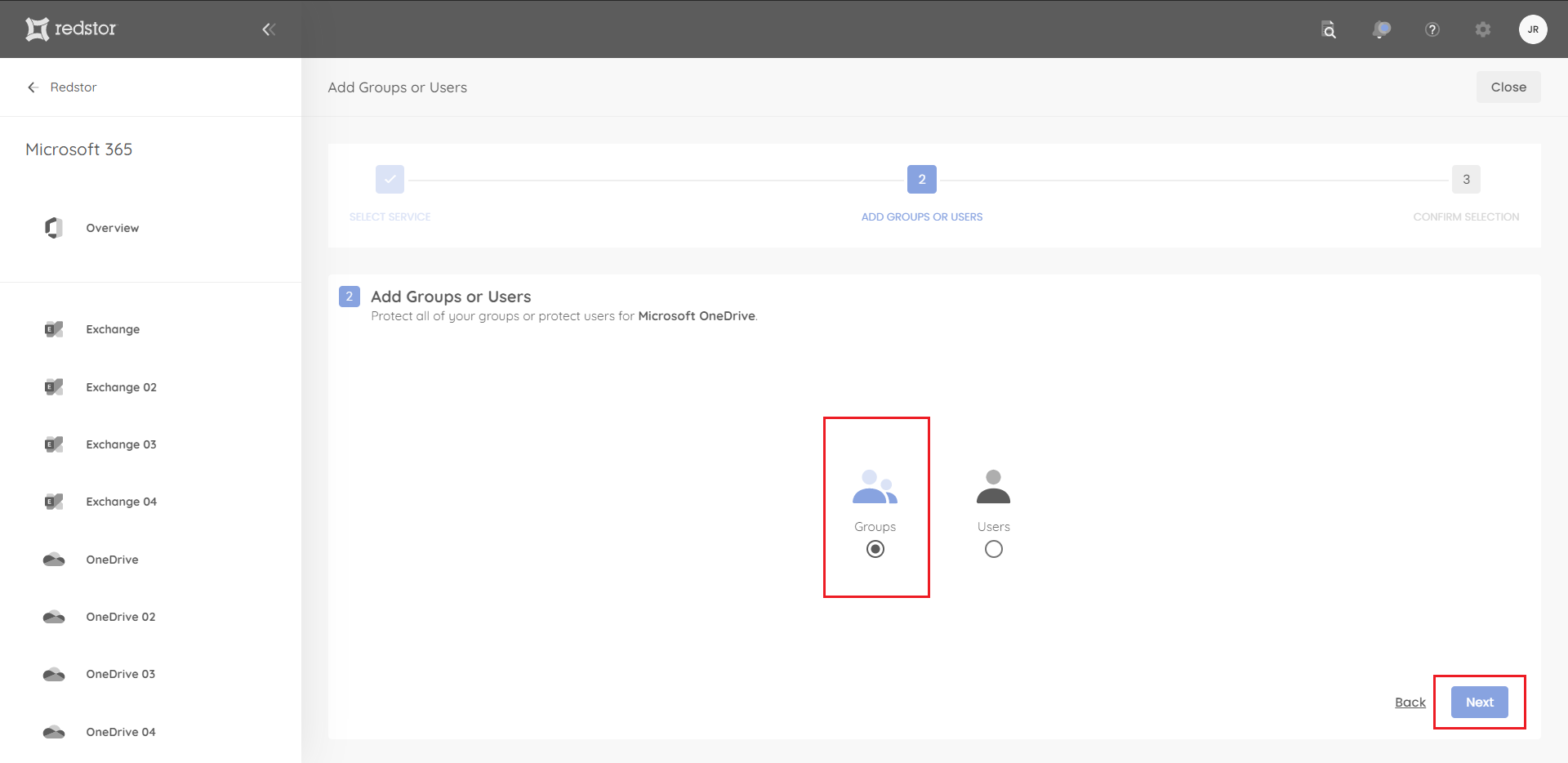1568x763 pixels.
Task: Click the Groups people icon
Action: point(875,487)
